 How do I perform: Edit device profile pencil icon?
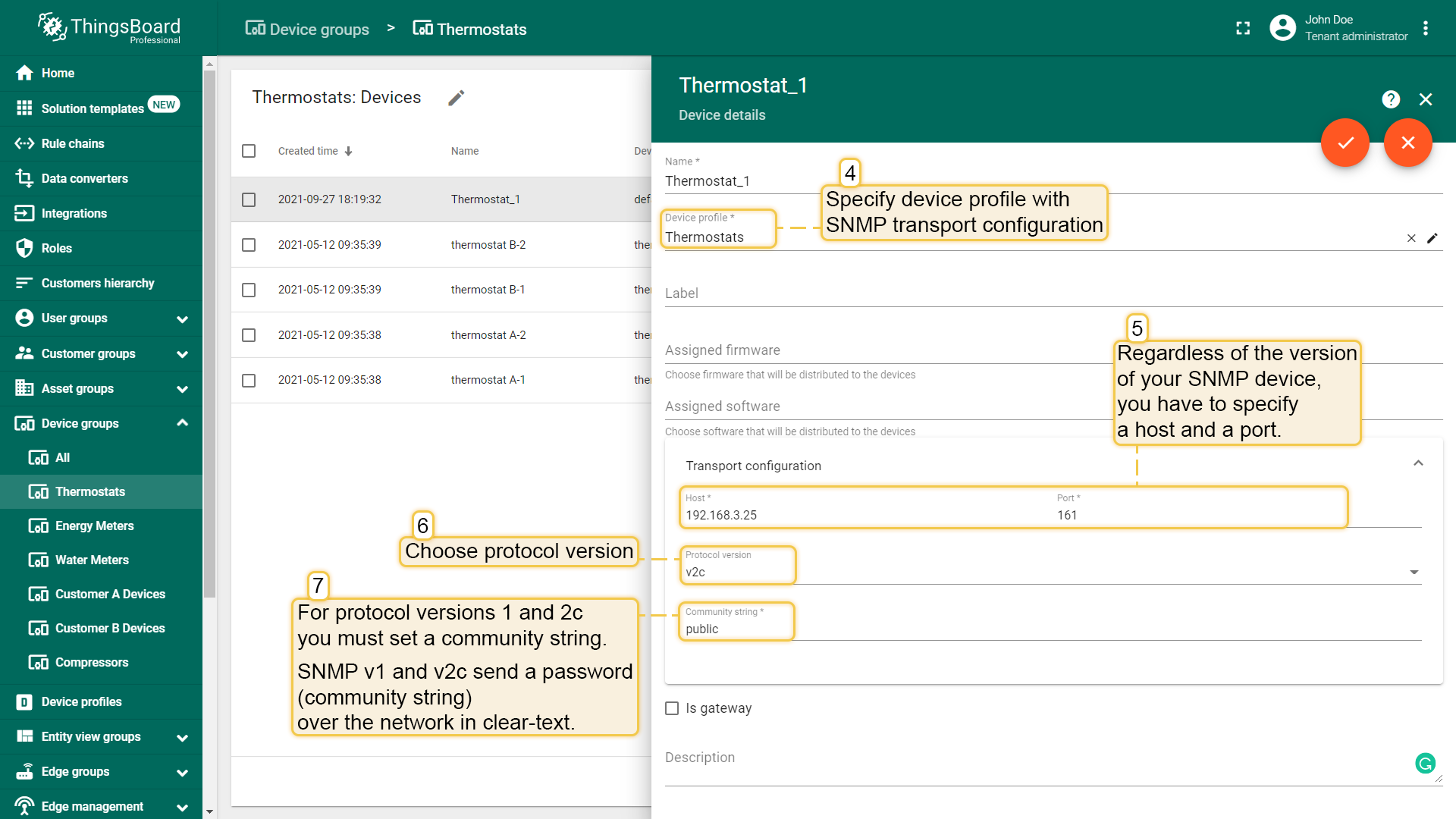(1432, 238)
